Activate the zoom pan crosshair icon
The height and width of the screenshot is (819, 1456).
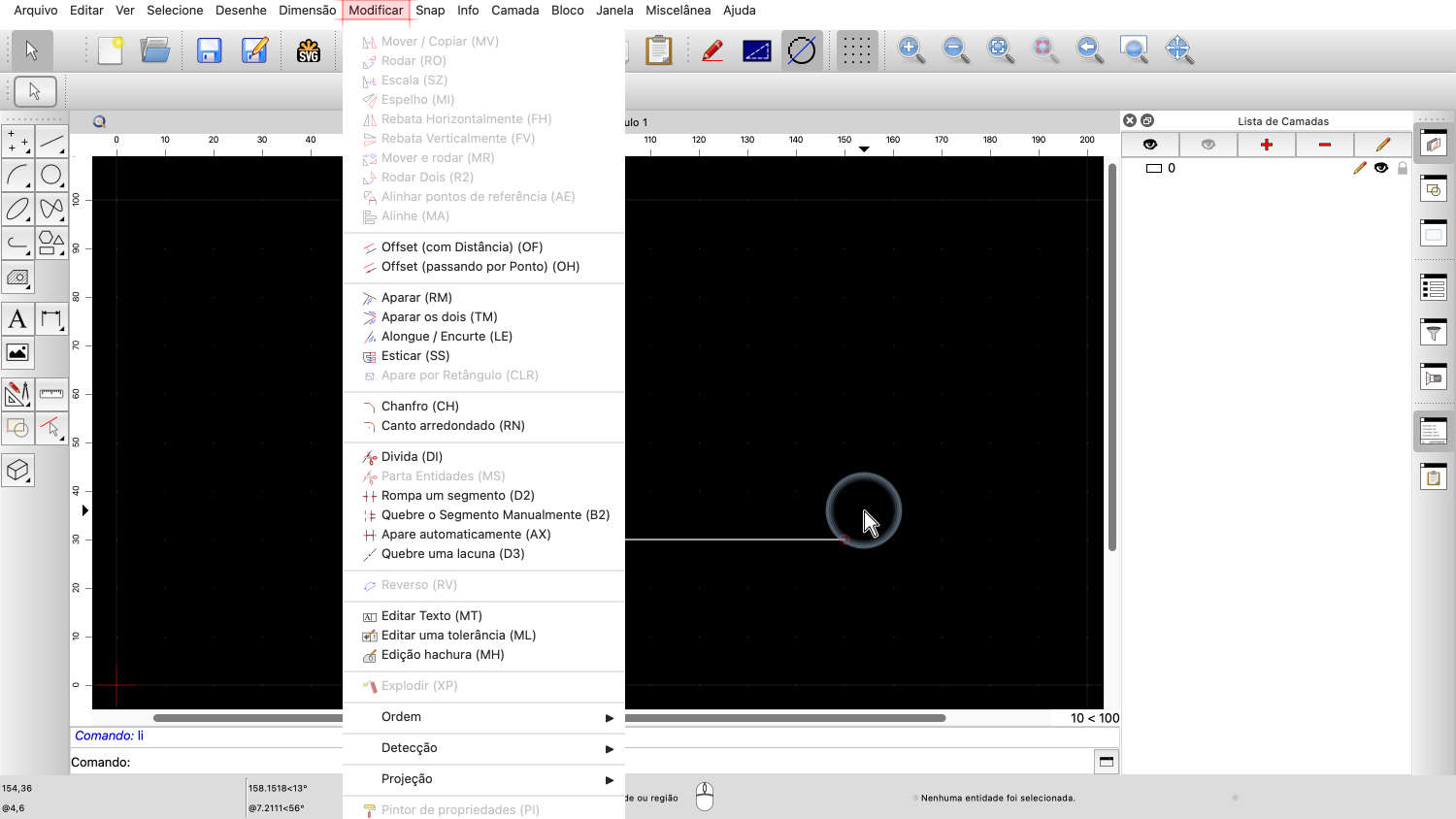pyautogui.click(x=1178, y=49)
